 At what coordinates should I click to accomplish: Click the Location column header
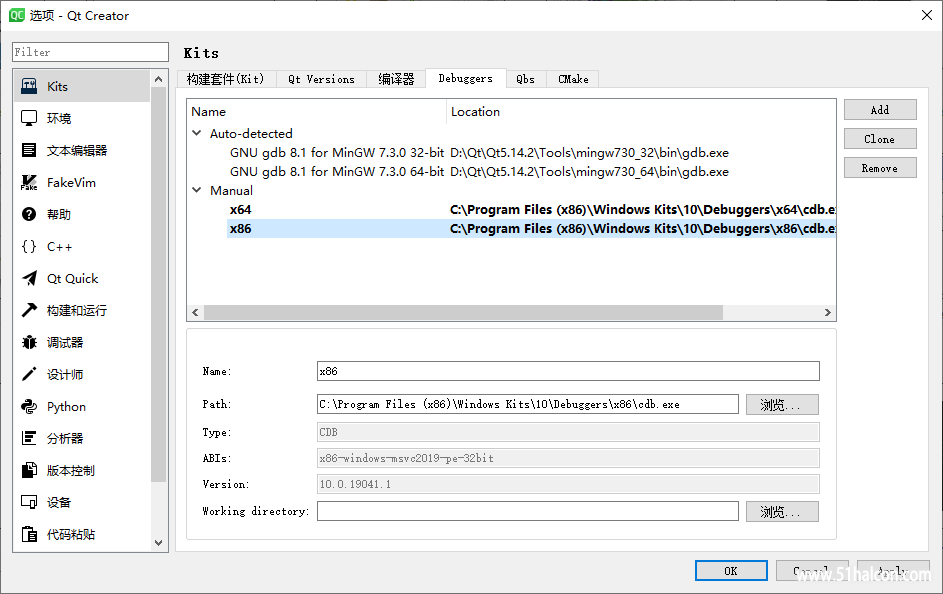641,111
